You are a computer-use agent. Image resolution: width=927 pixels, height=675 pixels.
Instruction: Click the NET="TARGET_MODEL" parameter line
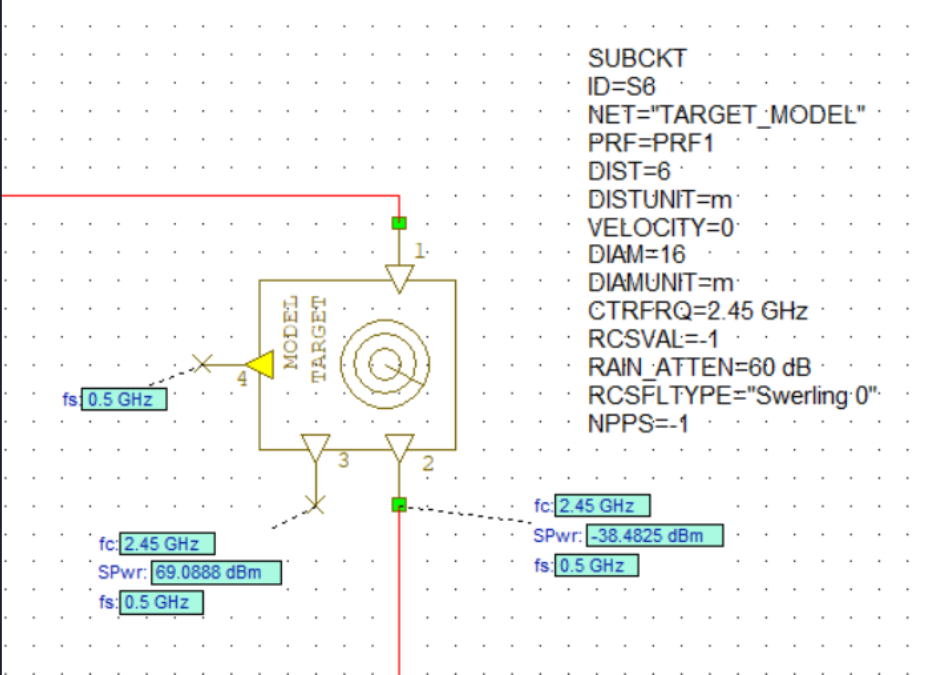click(x=726, y=115)
